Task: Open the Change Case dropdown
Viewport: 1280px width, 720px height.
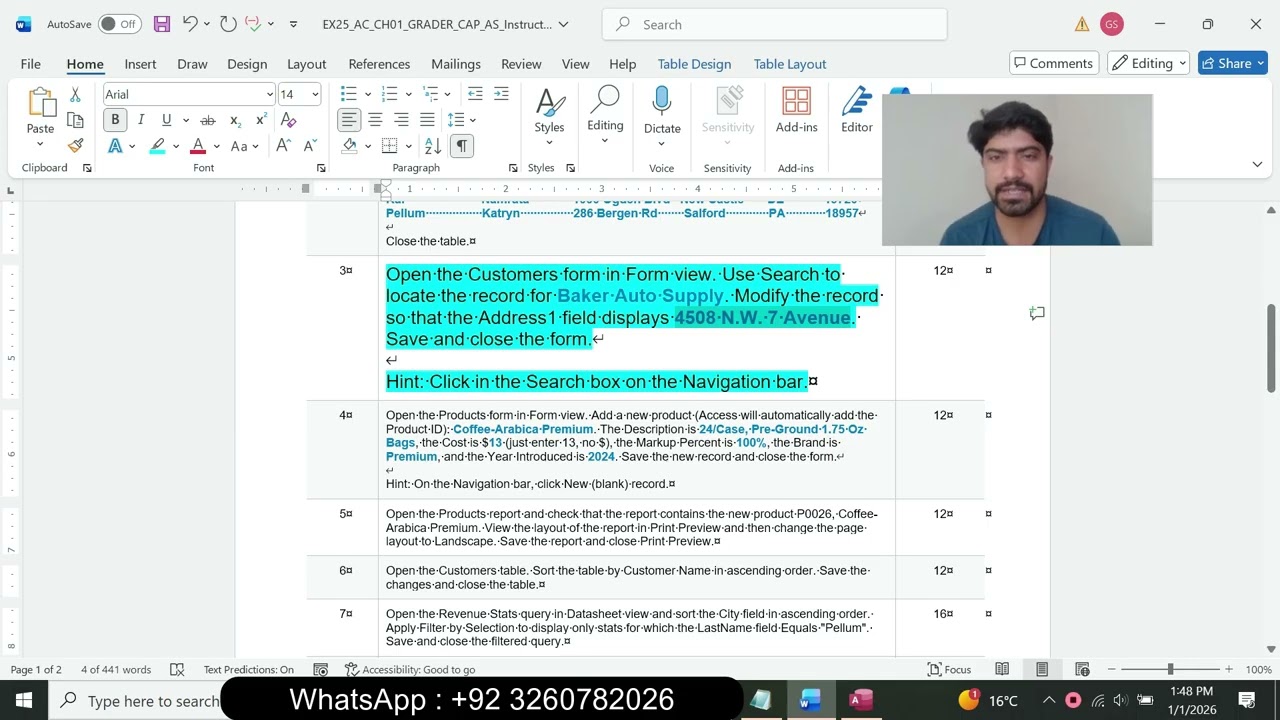Action: click(244, 146)
